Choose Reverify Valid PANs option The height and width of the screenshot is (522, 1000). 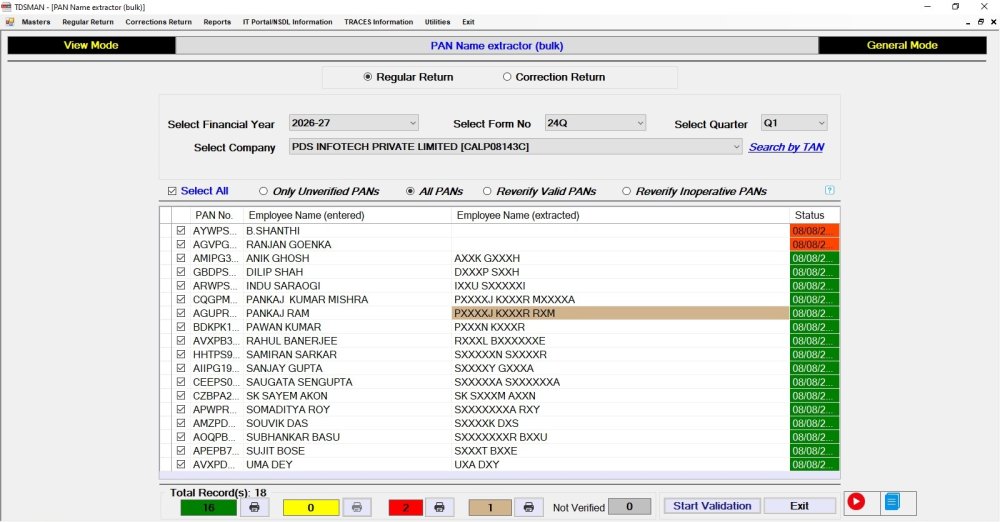487,191
